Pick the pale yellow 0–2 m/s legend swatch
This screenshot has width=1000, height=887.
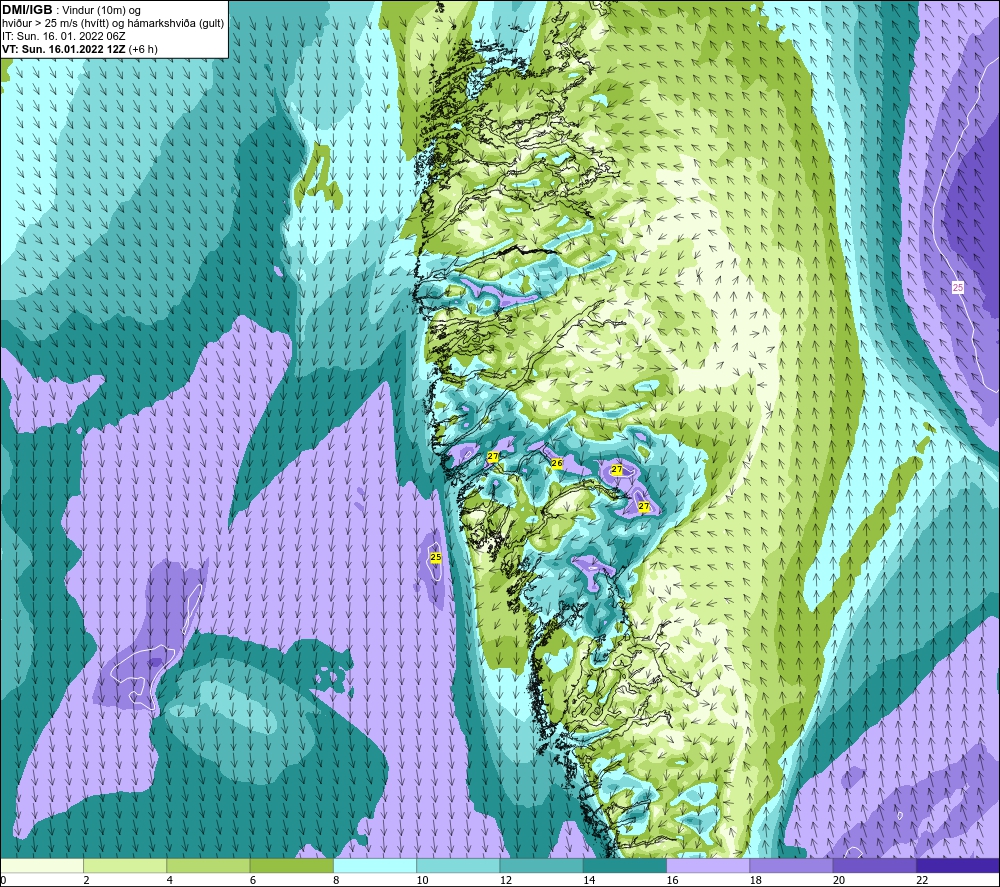click(x=41, y=866)
